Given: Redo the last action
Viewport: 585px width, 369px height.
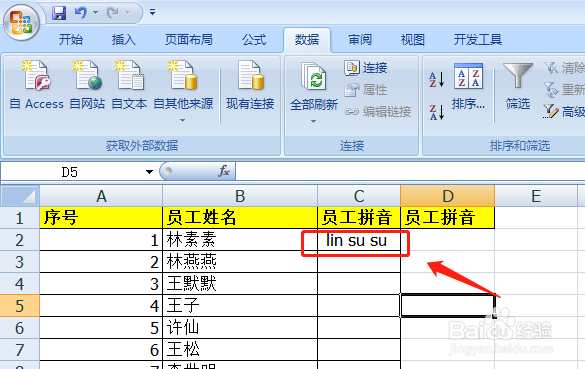Looking at the screenshot, I should coord(113,13).
